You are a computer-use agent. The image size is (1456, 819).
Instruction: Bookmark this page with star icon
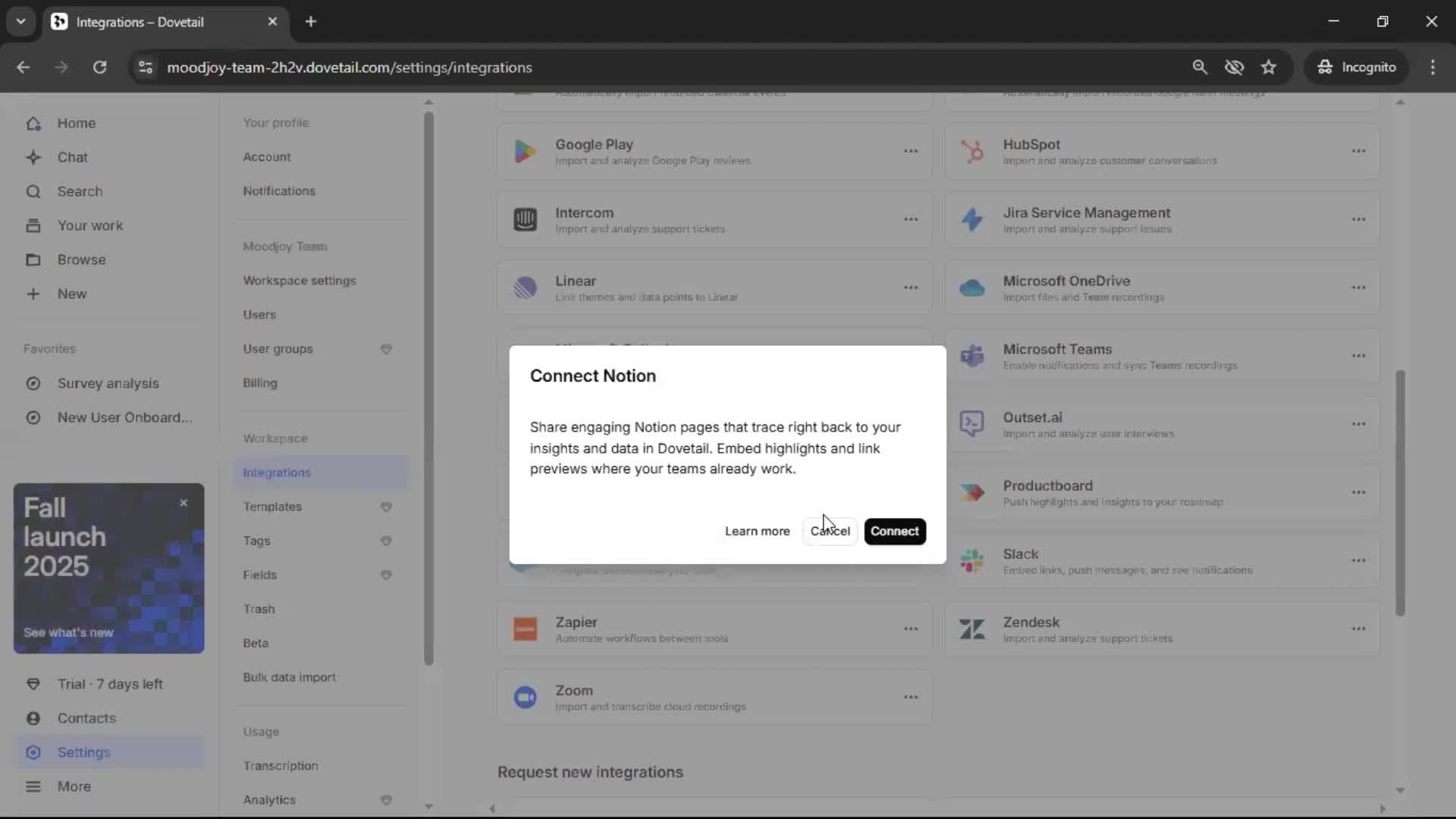[x=1269, y=67]
